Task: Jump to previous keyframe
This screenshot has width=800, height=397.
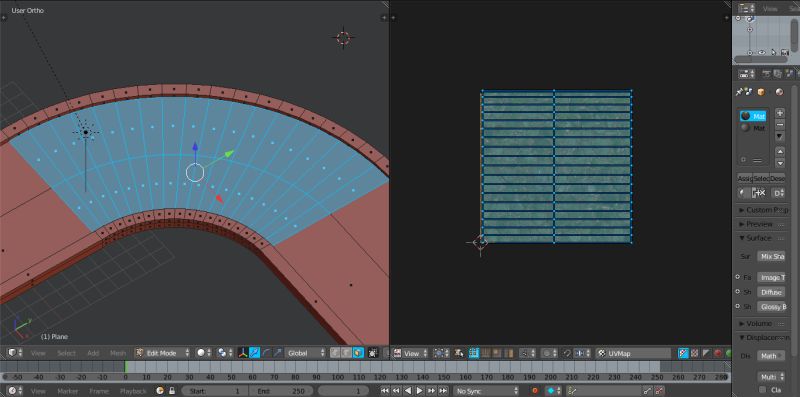Action: (x=397, y=391)
